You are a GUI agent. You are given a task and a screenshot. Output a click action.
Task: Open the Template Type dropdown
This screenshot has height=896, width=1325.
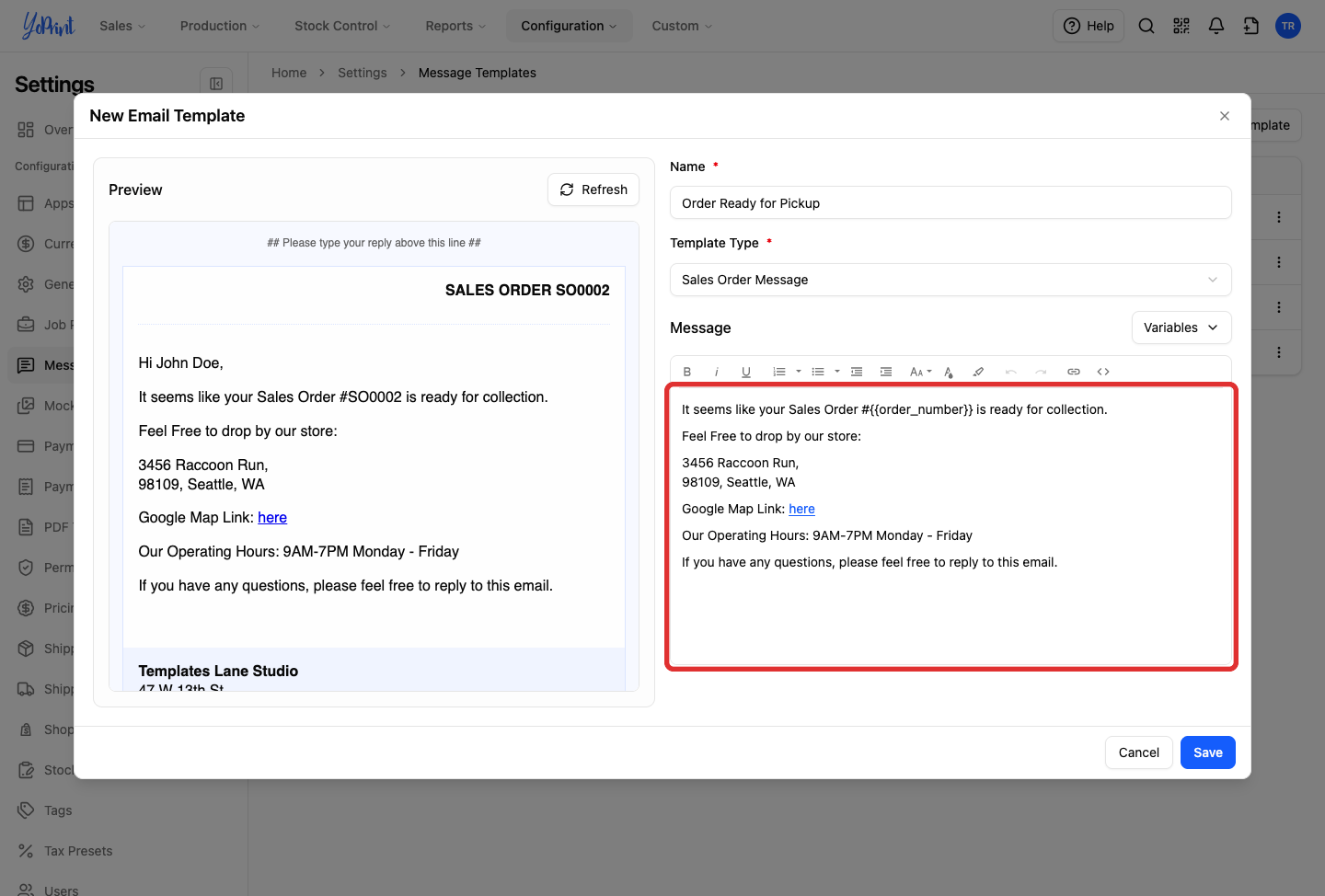pos(951,280)
